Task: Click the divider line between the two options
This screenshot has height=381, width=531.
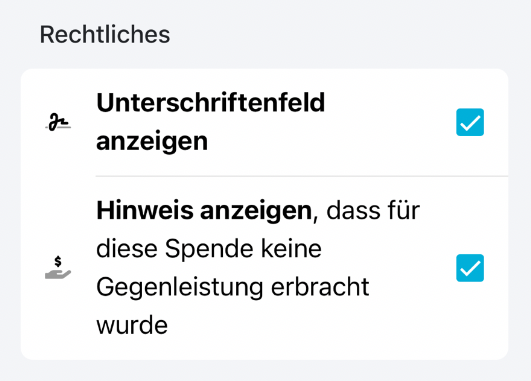Action: pos(302,176)
